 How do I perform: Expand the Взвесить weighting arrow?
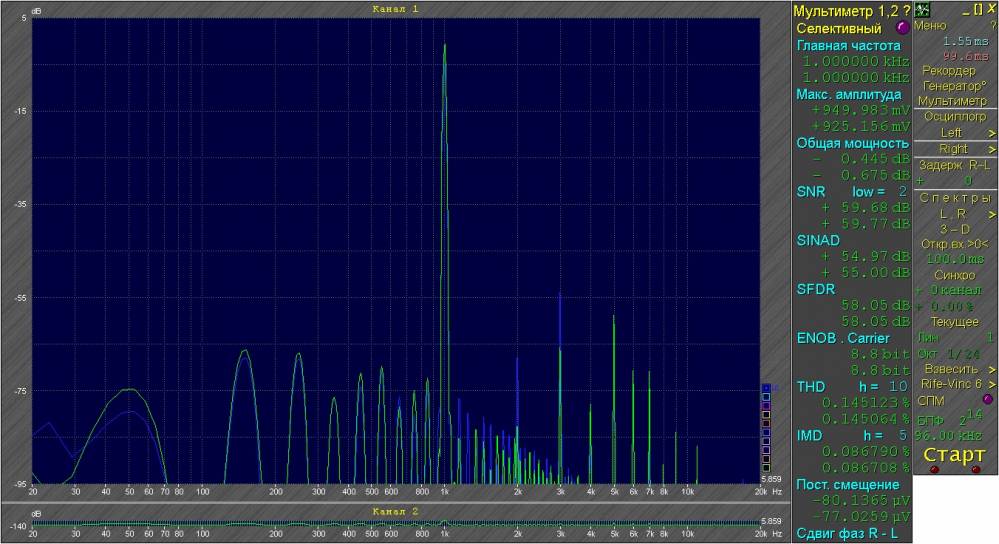(992, 369)
